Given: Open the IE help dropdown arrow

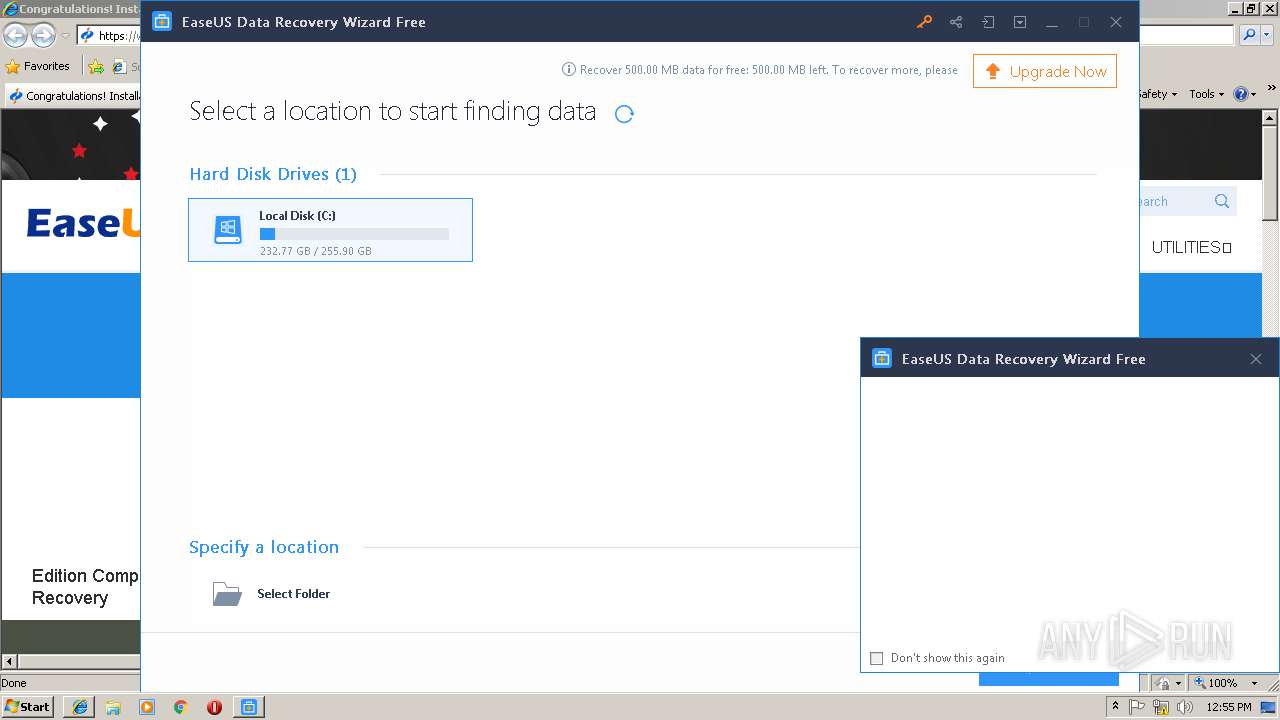Looking at the screenshot, I should (1254, 94).
